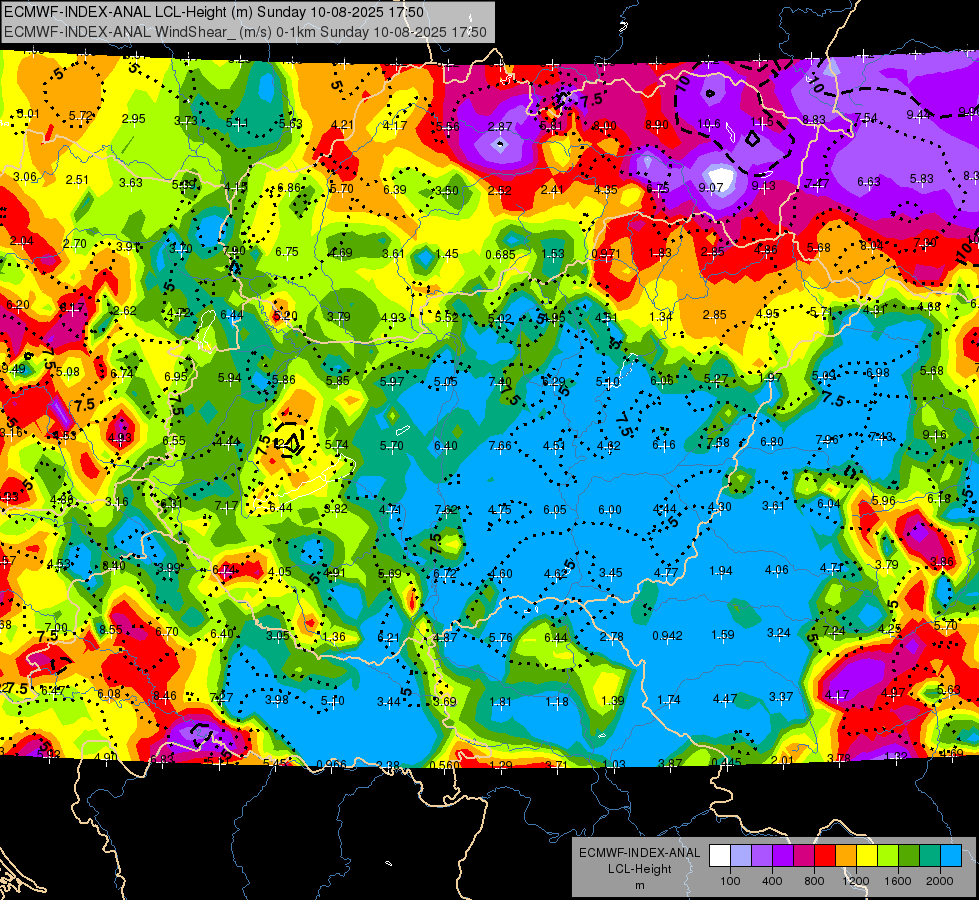Click the 'LCL-Height (m)' header line
979x900 pixels.
point(214,12)
